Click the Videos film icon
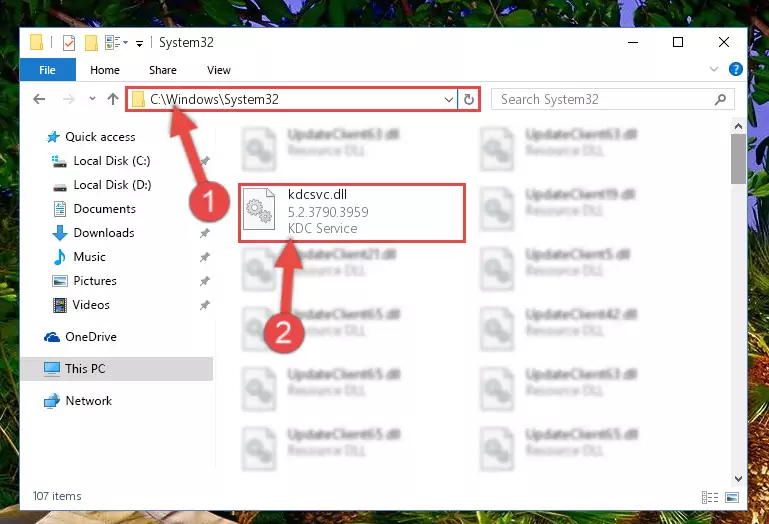This screenshot has width=769, height=524. 59,305
